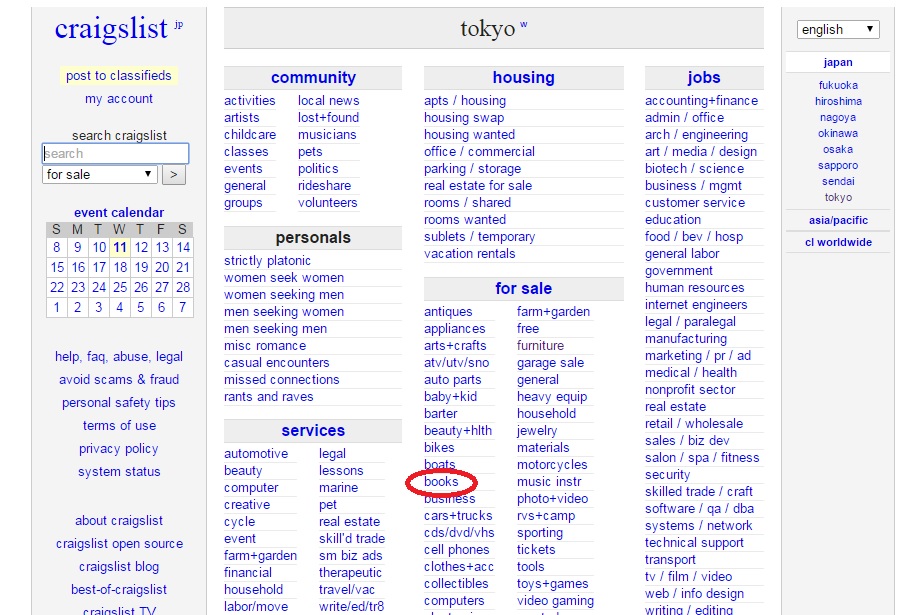Viewport: 918px width, 615px height.
Task: Open 'help, faq, abuse, legal' link
Action: [119, 357]
